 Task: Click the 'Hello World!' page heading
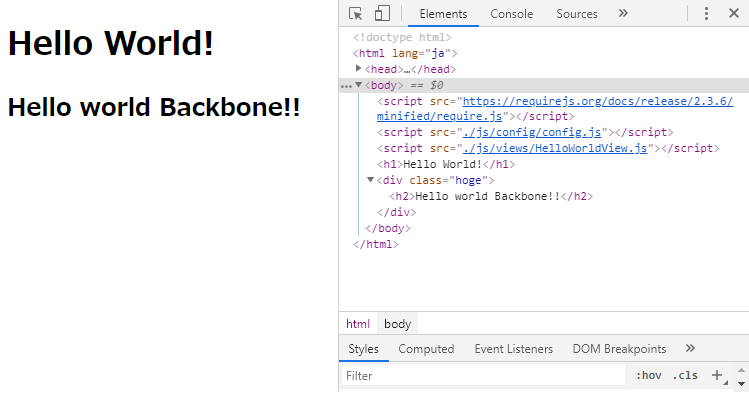tap(111, 43)
